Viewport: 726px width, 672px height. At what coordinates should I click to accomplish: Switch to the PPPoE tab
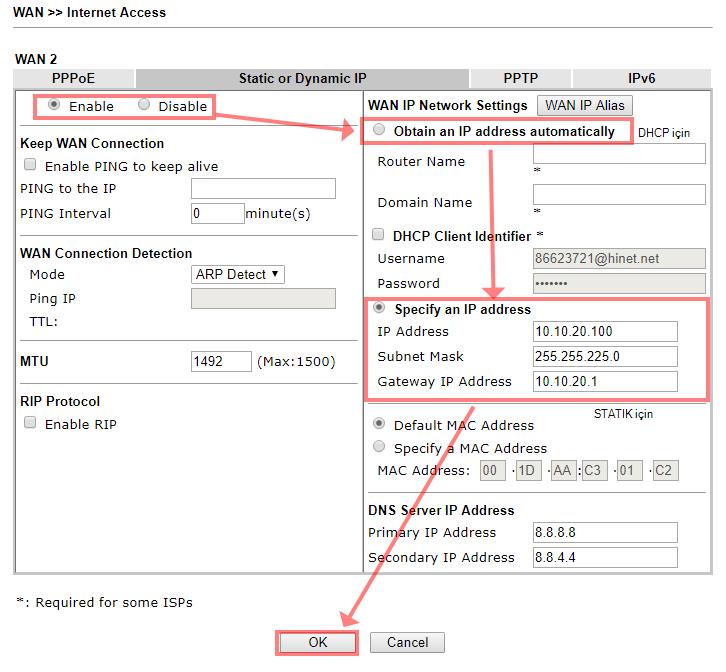[x=74, y=79]
